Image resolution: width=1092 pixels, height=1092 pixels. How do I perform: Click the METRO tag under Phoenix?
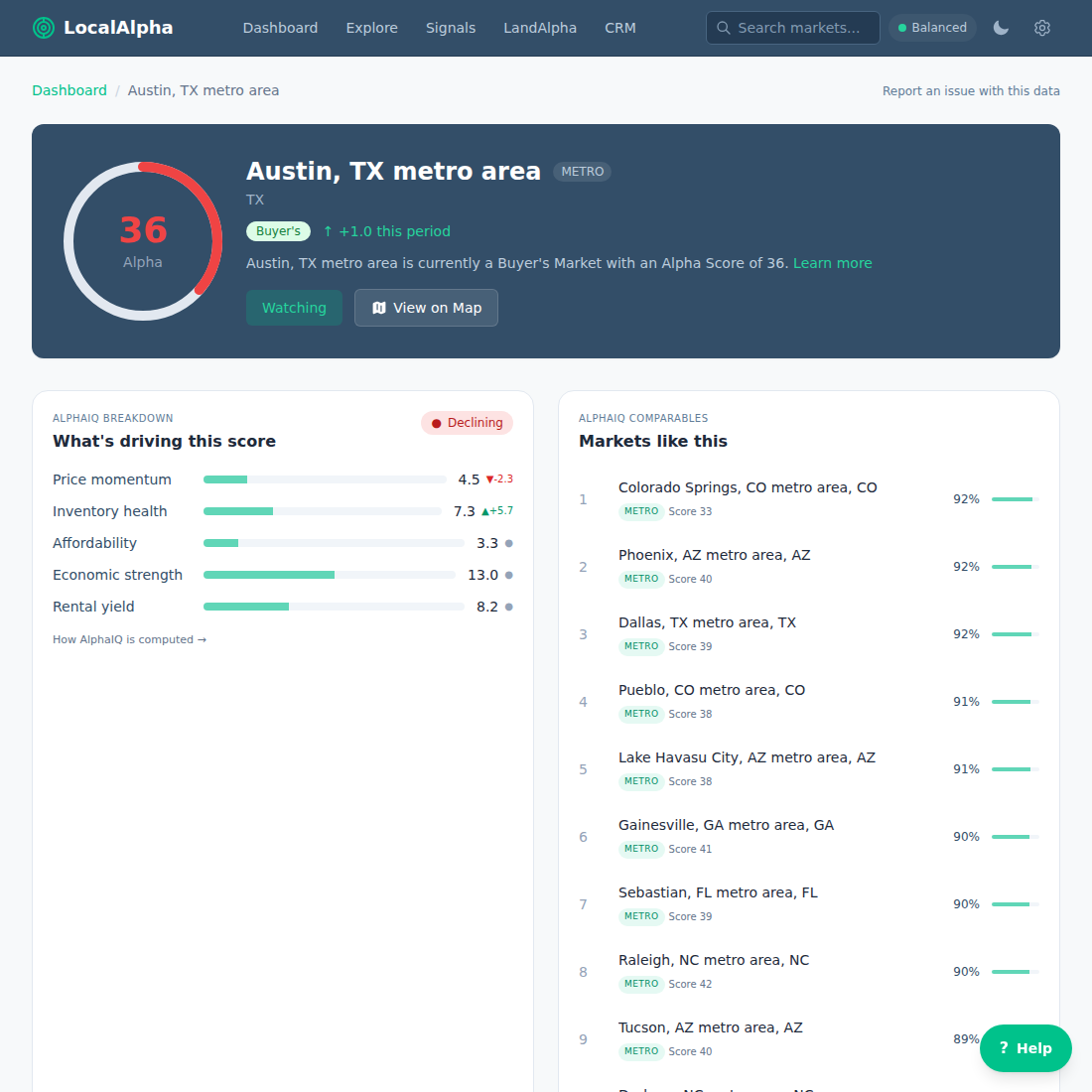[641, 579]
